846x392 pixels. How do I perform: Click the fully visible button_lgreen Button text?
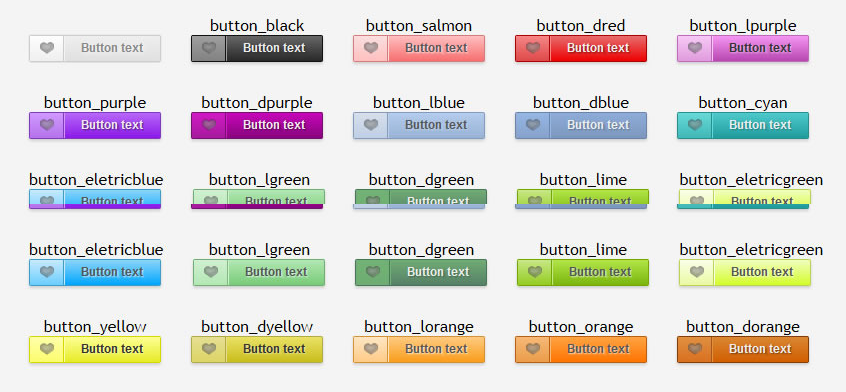[276, 272]
